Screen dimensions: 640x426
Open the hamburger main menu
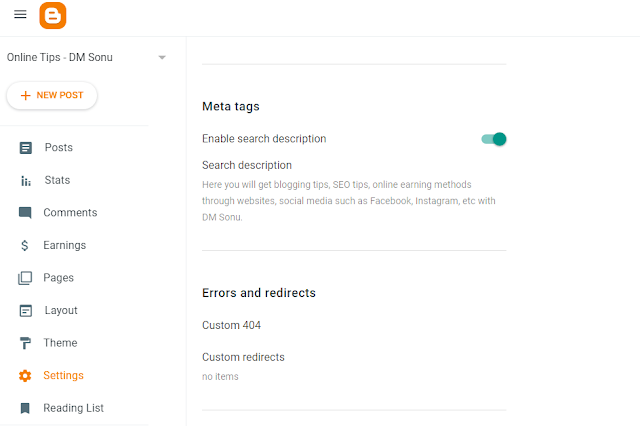click(x=20, y=15)
